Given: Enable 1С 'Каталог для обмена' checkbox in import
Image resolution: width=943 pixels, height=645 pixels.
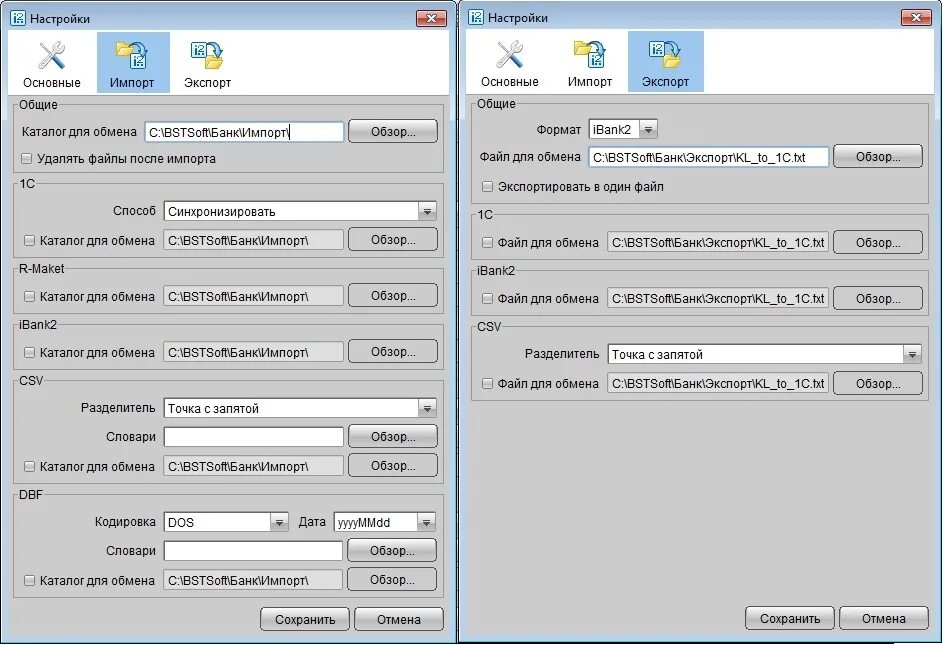Looking at the screenshot, I should [x=29, y=241].
